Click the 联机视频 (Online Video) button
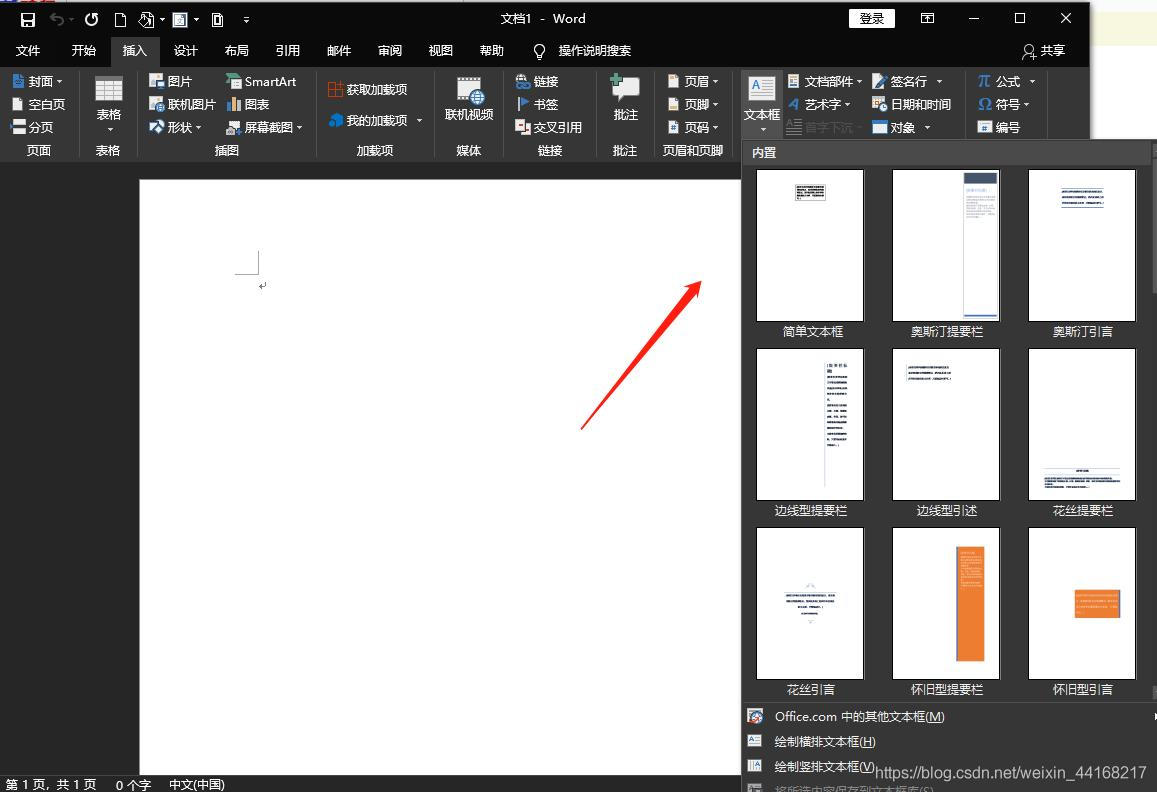The height and width of the screenshot is (792, 1157). click(469, 100)
